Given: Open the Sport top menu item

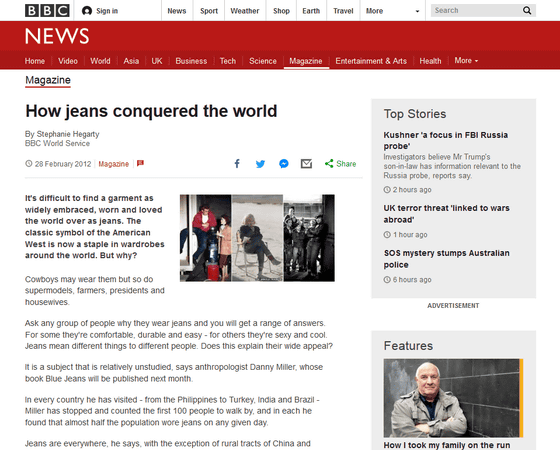Looking at the screenshot, I should coord(209,11).
